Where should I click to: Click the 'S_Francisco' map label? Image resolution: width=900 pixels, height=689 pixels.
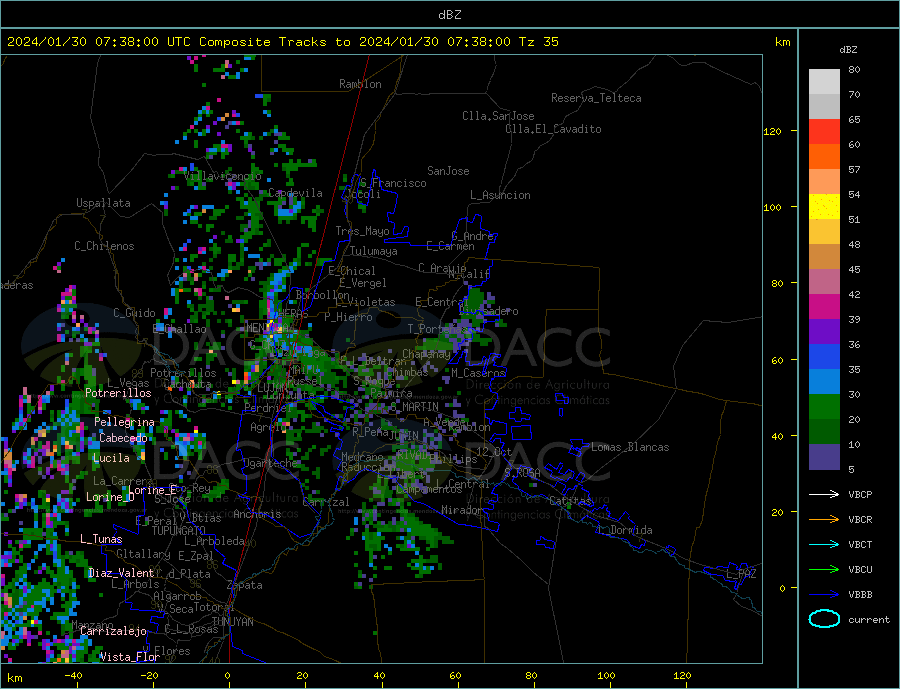pos(393,183)
